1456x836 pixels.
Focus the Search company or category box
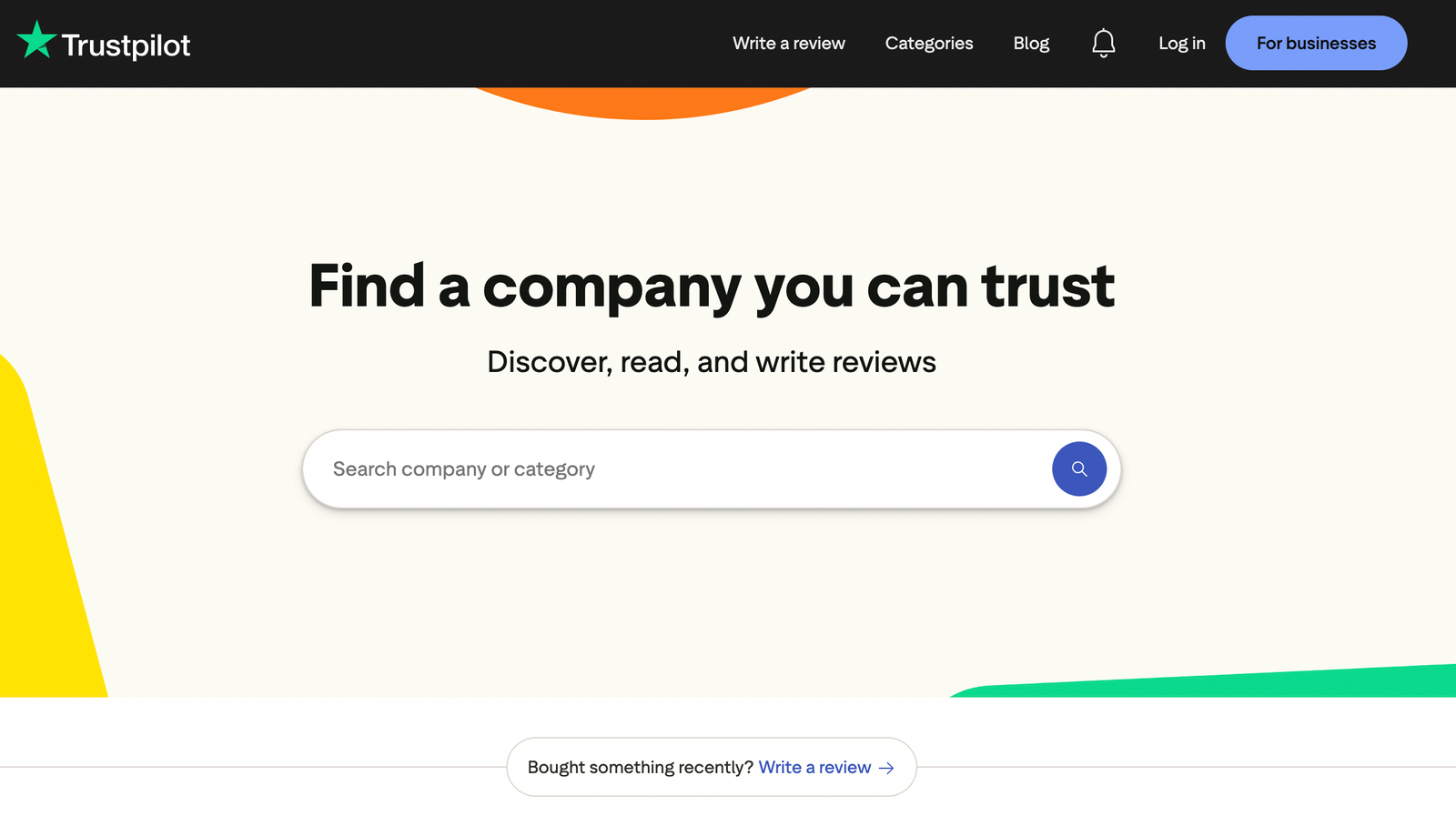[637, 468]
